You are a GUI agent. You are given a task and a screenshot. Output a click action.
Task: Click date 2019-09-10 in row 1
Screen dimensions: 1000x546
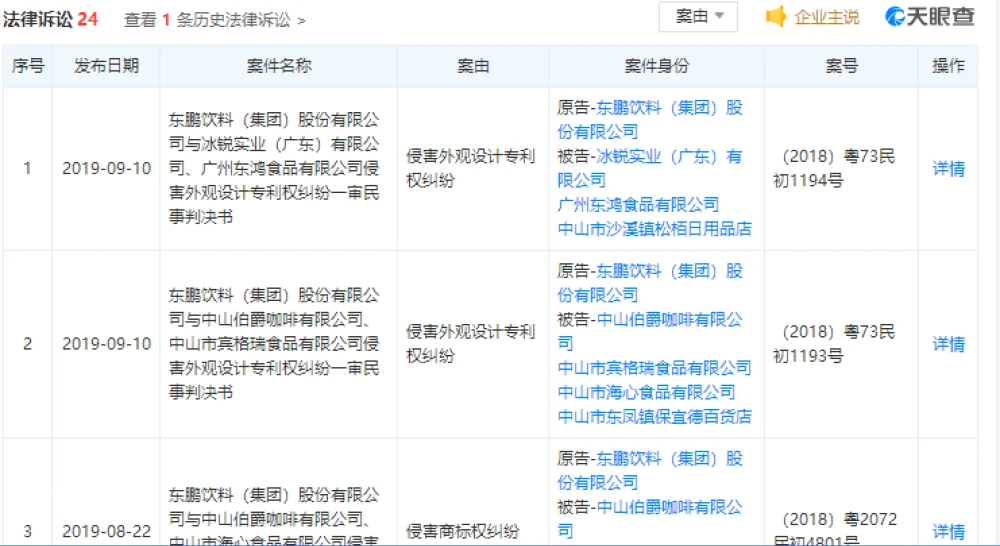coord(107,168)
